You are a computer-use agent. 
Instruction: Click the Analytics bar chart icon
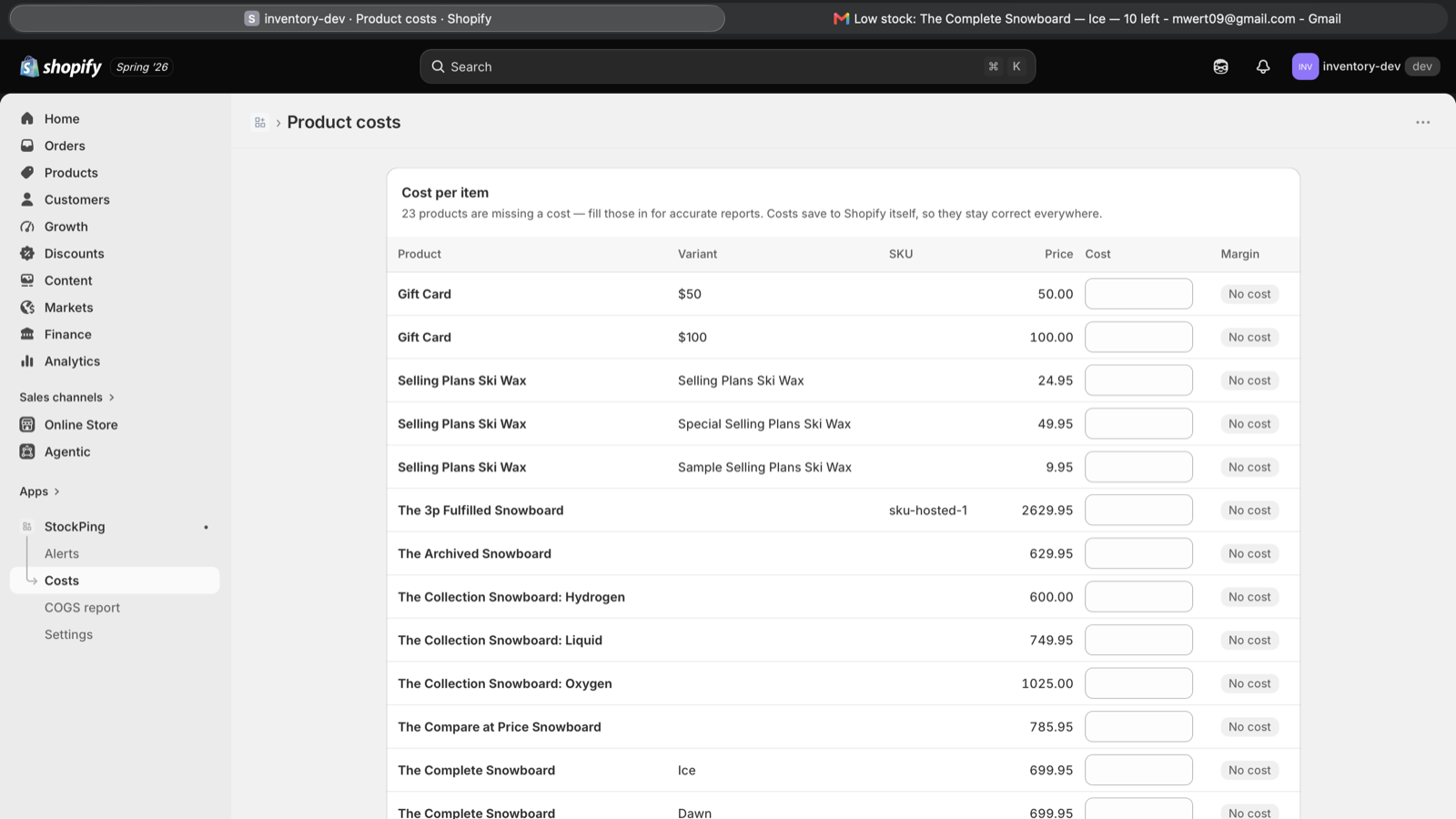(x=27, y=361)
